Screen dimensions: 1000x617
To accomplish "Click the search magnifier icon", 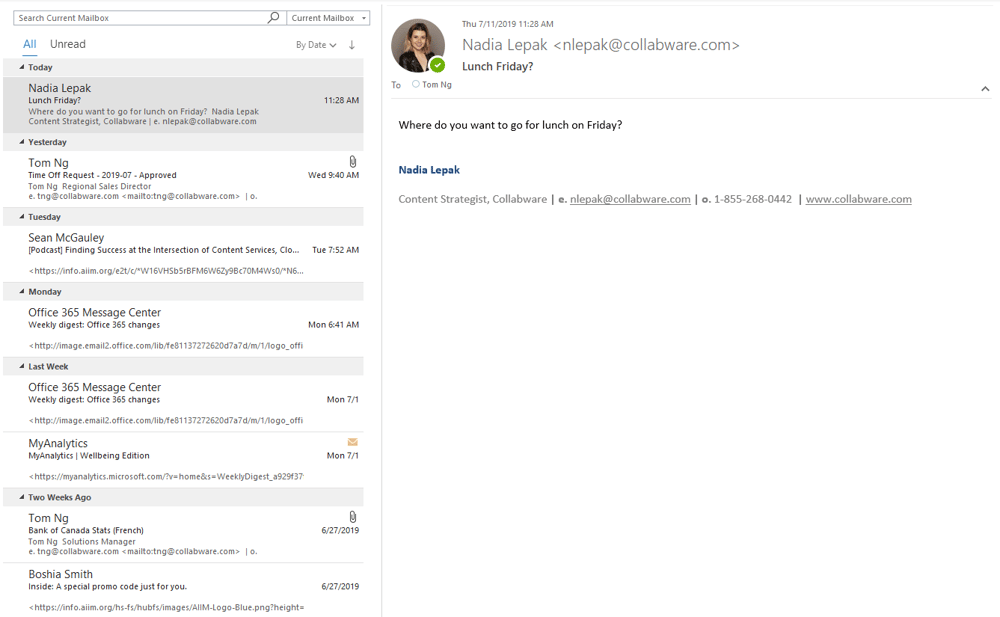I will (273, 18).
